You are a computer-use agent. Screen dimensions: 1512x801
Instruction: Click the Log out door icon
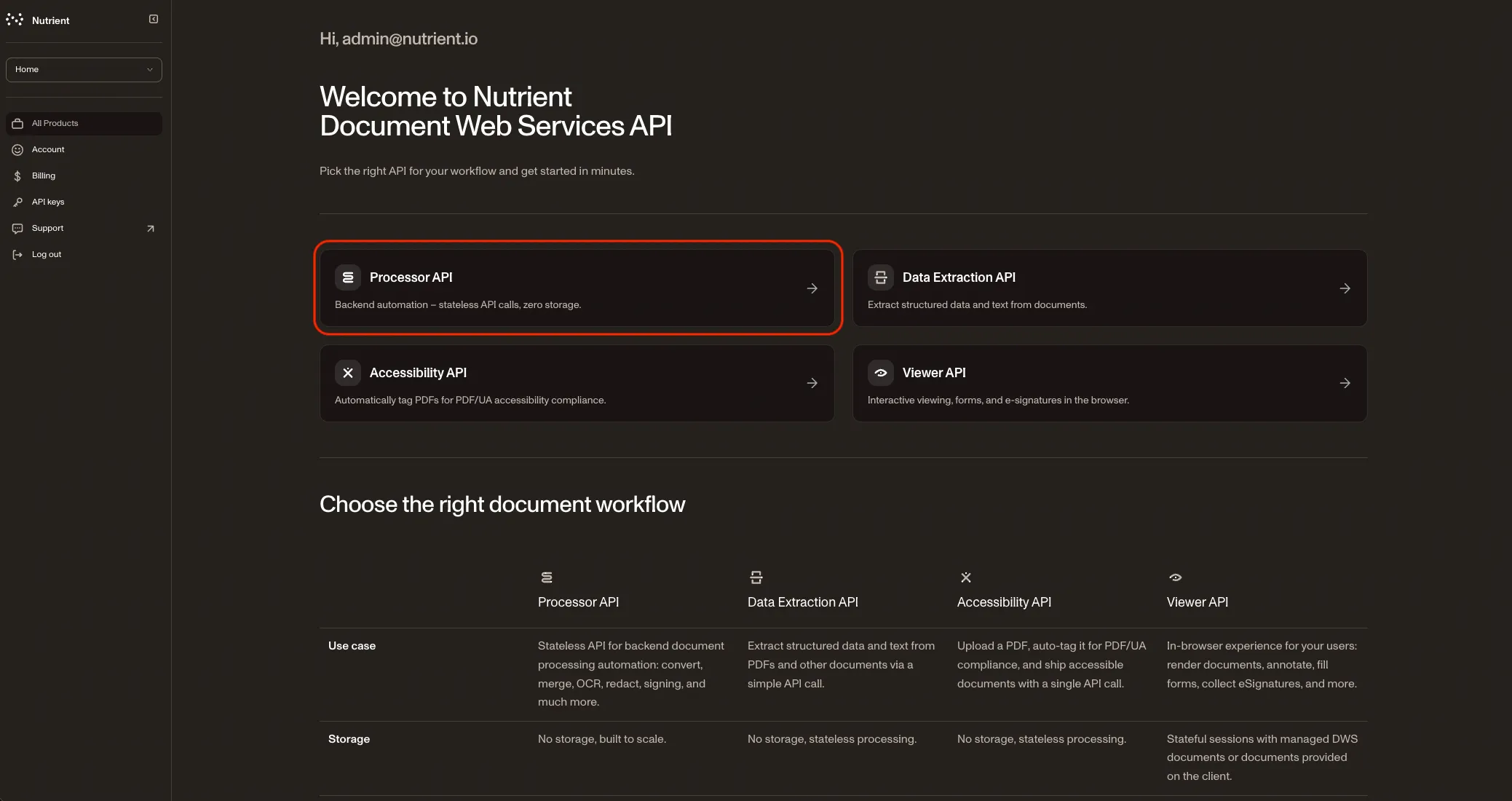(x=17, y=255)
